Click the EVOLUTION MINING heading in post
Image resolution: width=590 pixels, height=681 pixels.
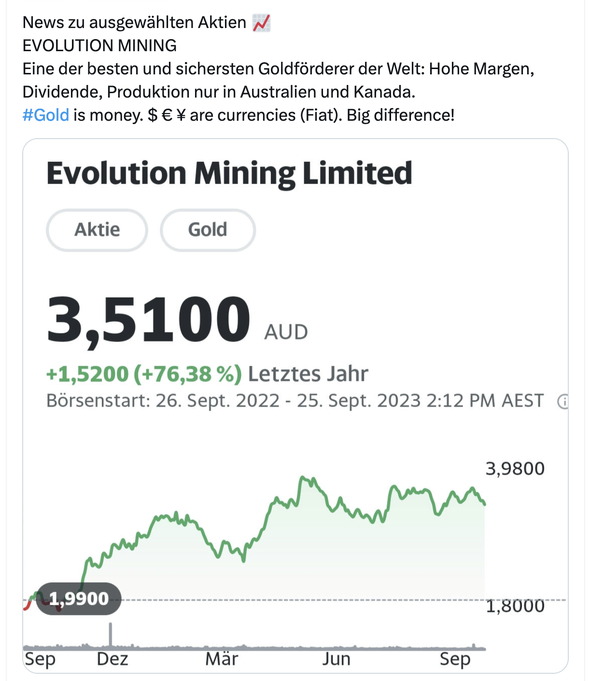click(x=99, y=46)
